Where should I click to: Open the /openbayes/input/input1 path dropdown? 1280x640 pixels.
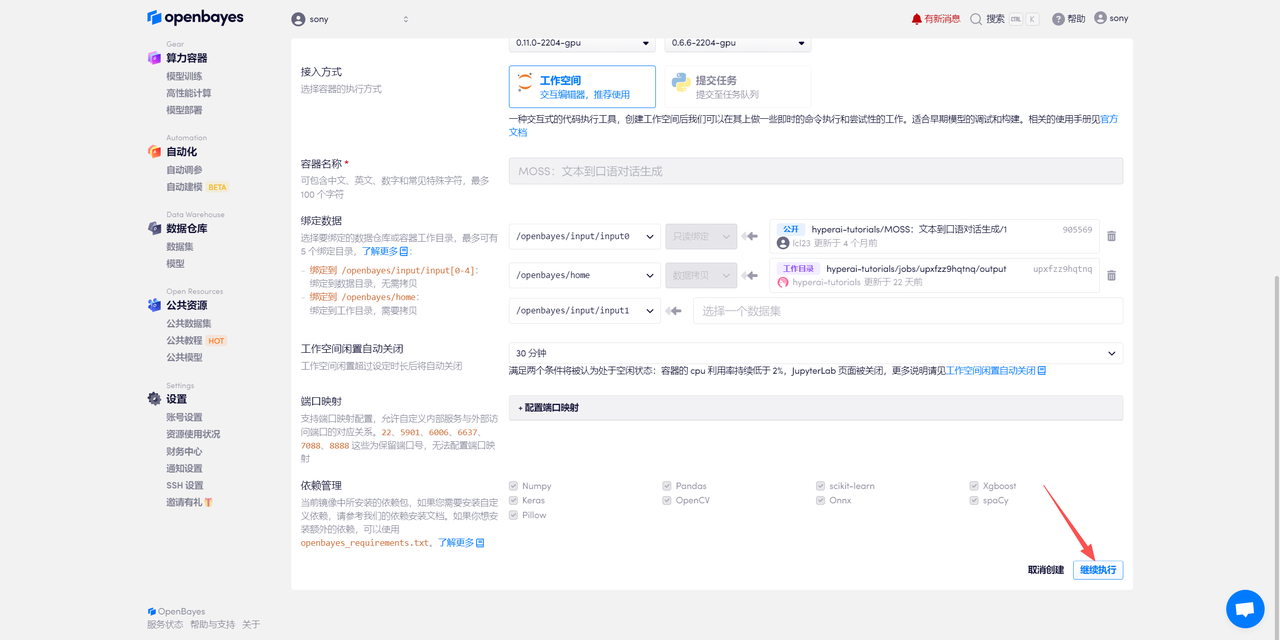585,311
